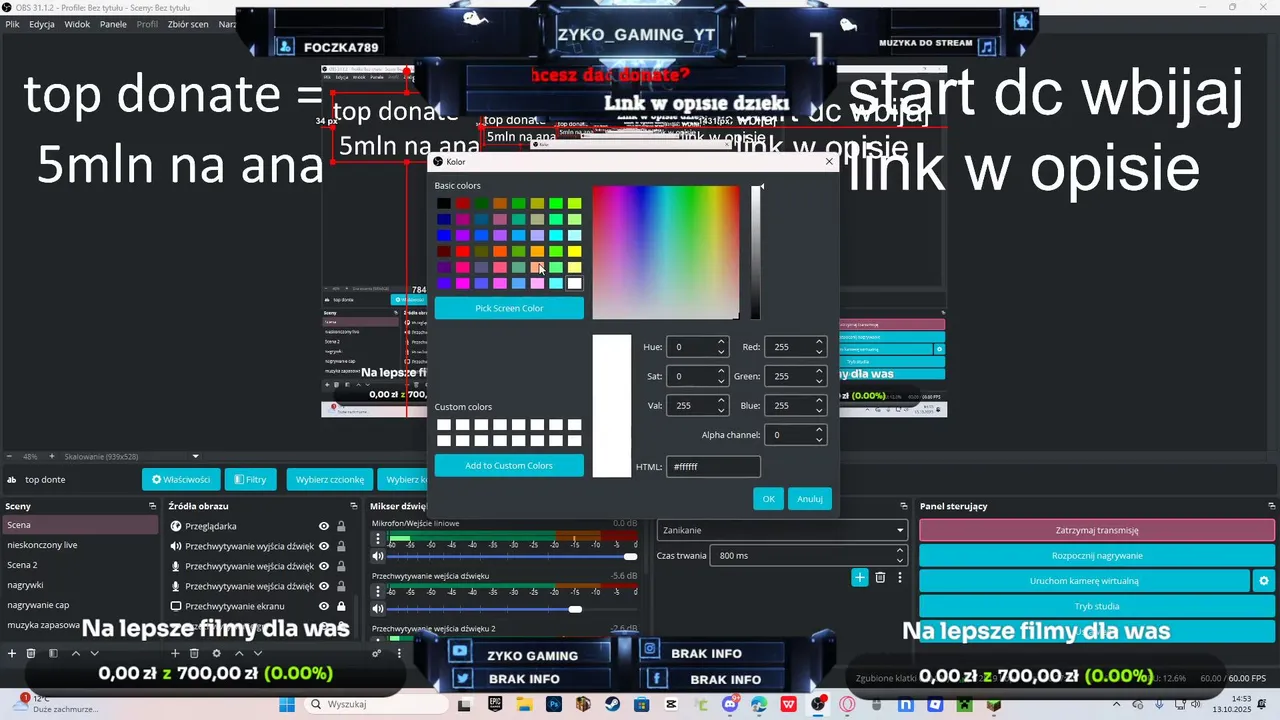The height and width of the screenshot is (720, 1280).
Task: Decrease Sat value with down arrow
Action: tap(721, 381)
